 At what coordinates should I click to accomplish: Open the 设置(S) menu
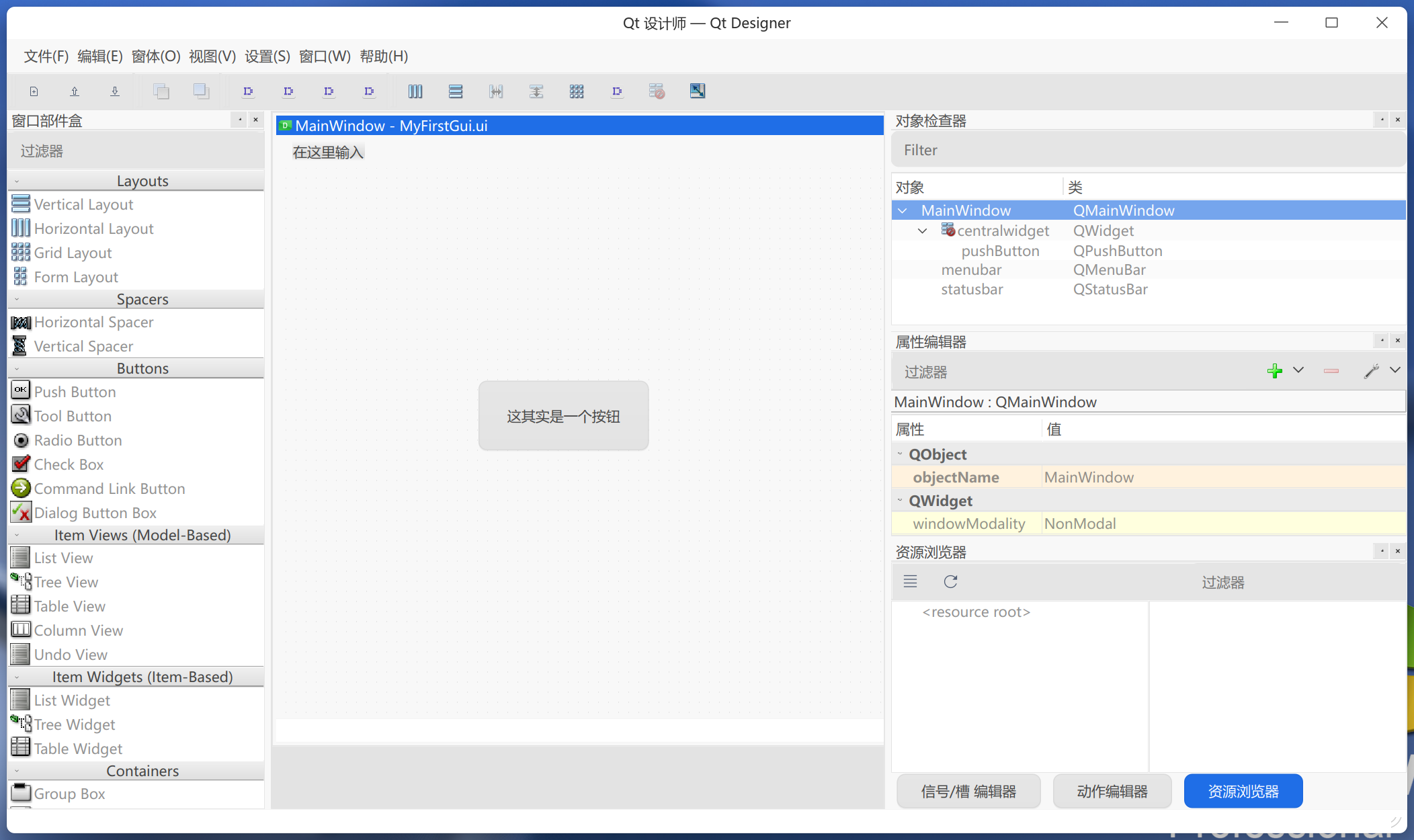(x=267, y=56)
